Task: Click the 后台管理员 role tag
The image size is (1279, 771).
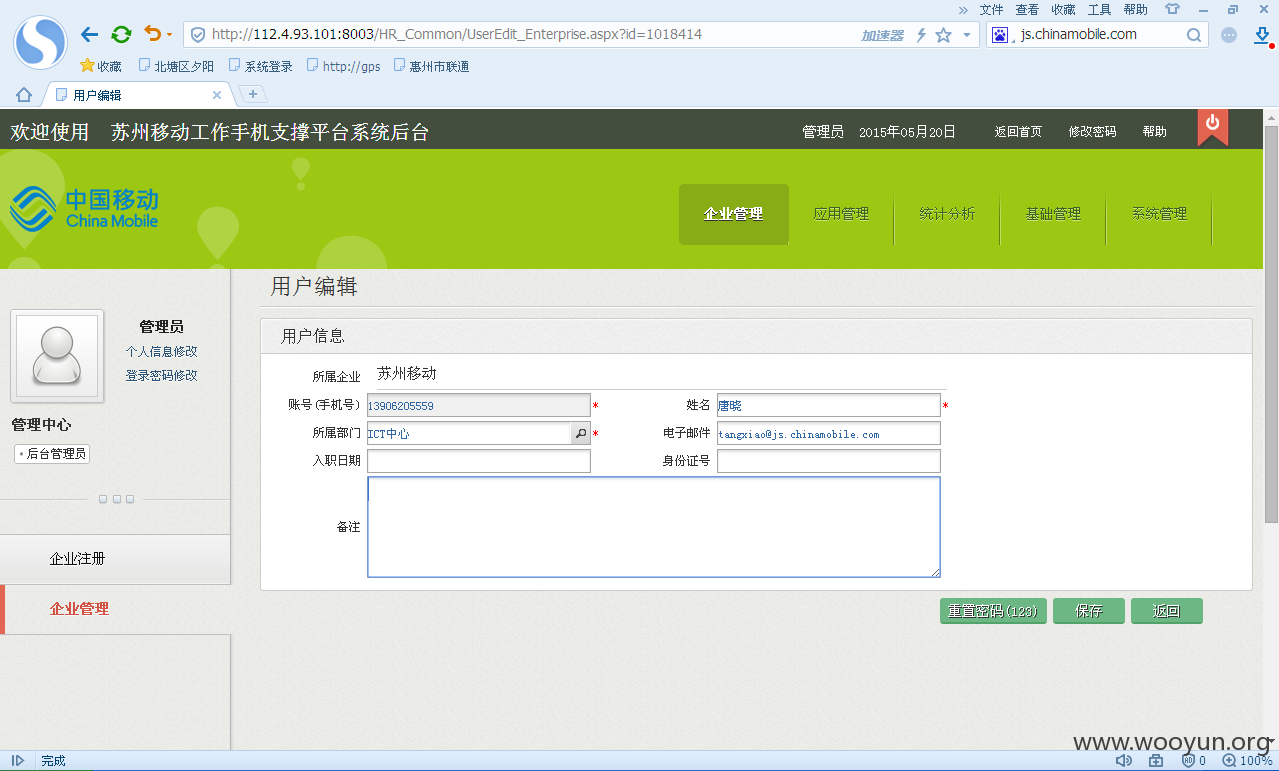Action: click(53, 454)
